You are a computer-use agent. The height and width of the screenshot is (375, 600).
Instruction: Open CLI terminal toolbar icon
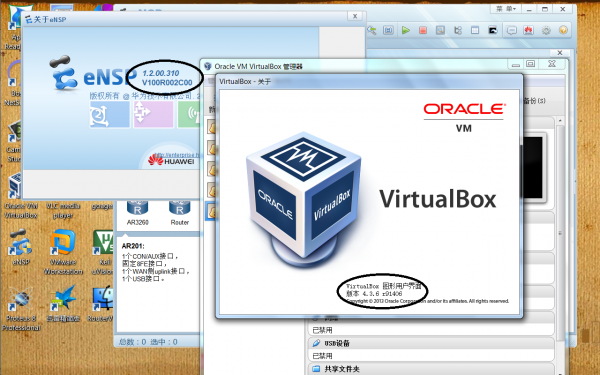[x=492, y=30]
